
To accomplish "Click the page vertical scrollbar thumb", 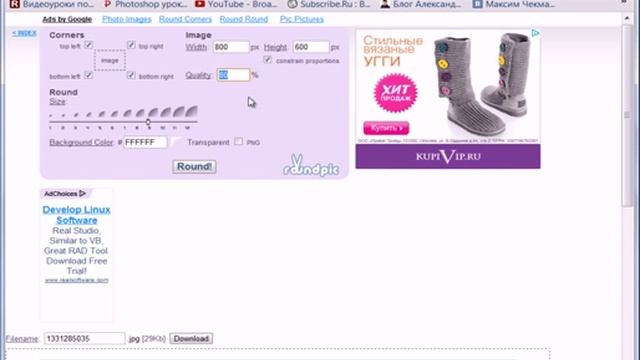I will coord(627,116).
